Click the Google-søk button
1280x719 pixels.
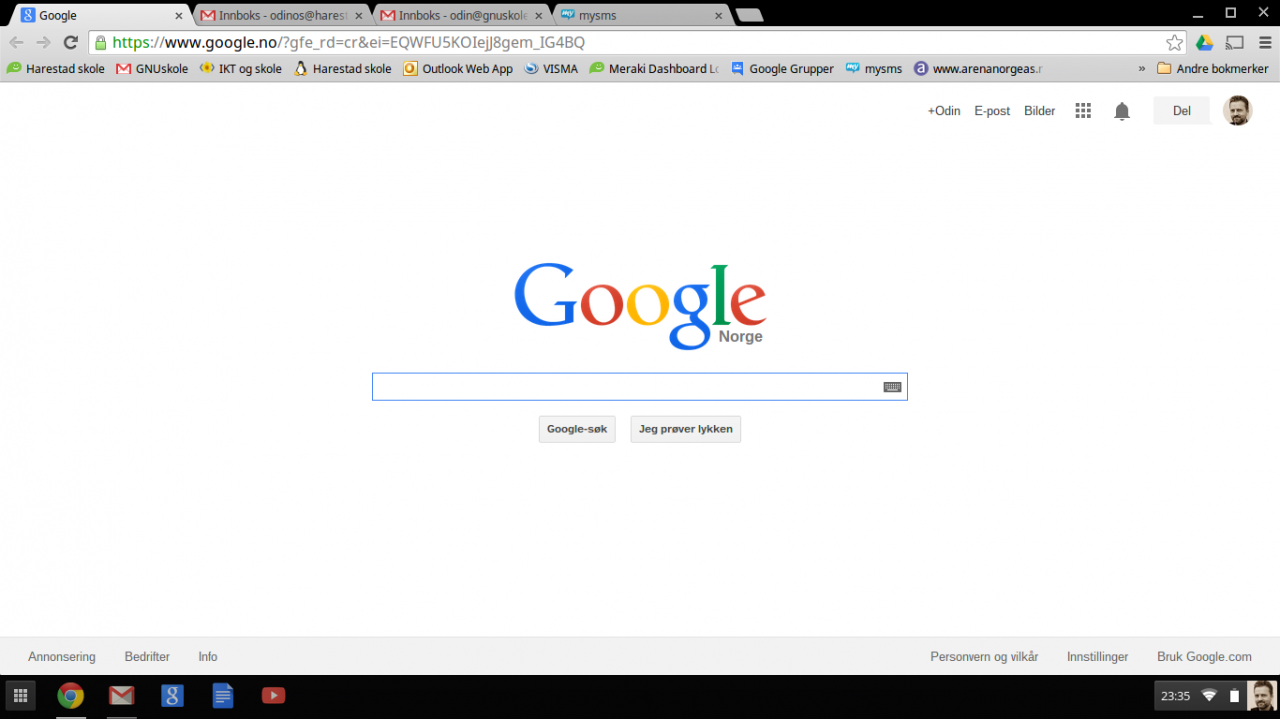click(577, 429)
